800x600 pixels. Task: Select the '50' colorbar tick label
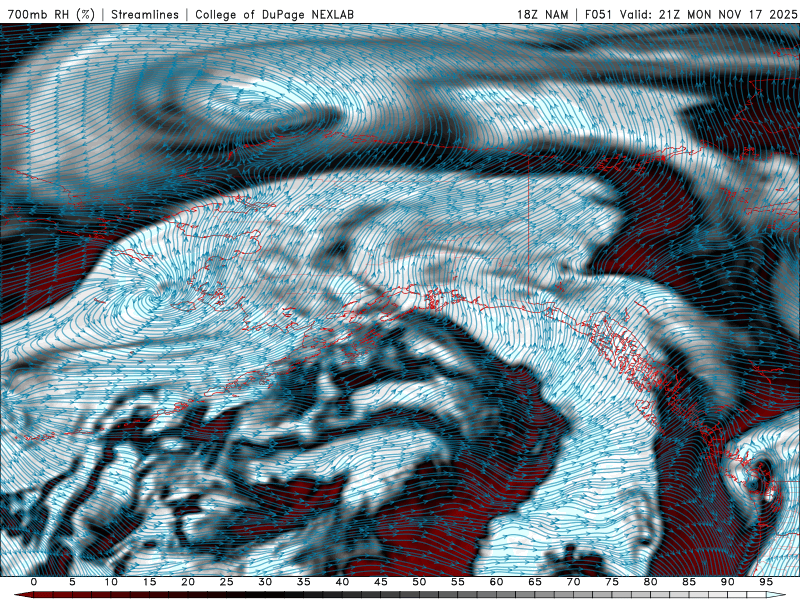point(419,582)
